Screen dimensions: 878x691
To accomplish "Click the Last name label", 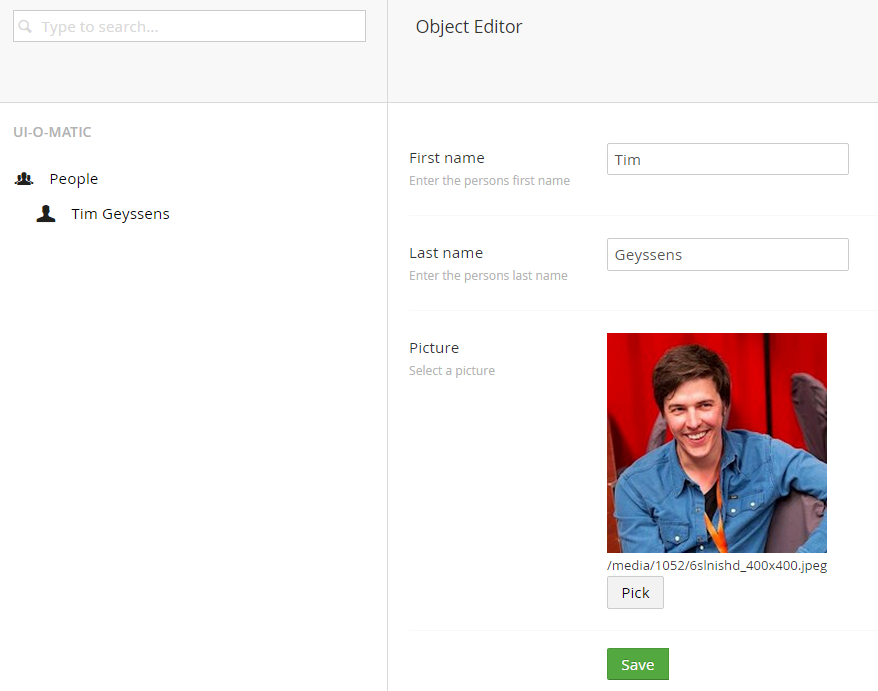I will tap(446, 253).
